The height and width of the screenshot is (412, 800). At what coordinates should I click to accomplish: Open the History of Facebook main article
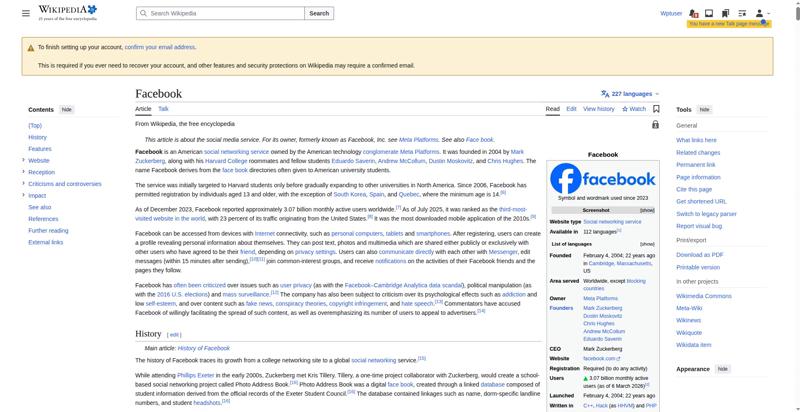(204, 348)
